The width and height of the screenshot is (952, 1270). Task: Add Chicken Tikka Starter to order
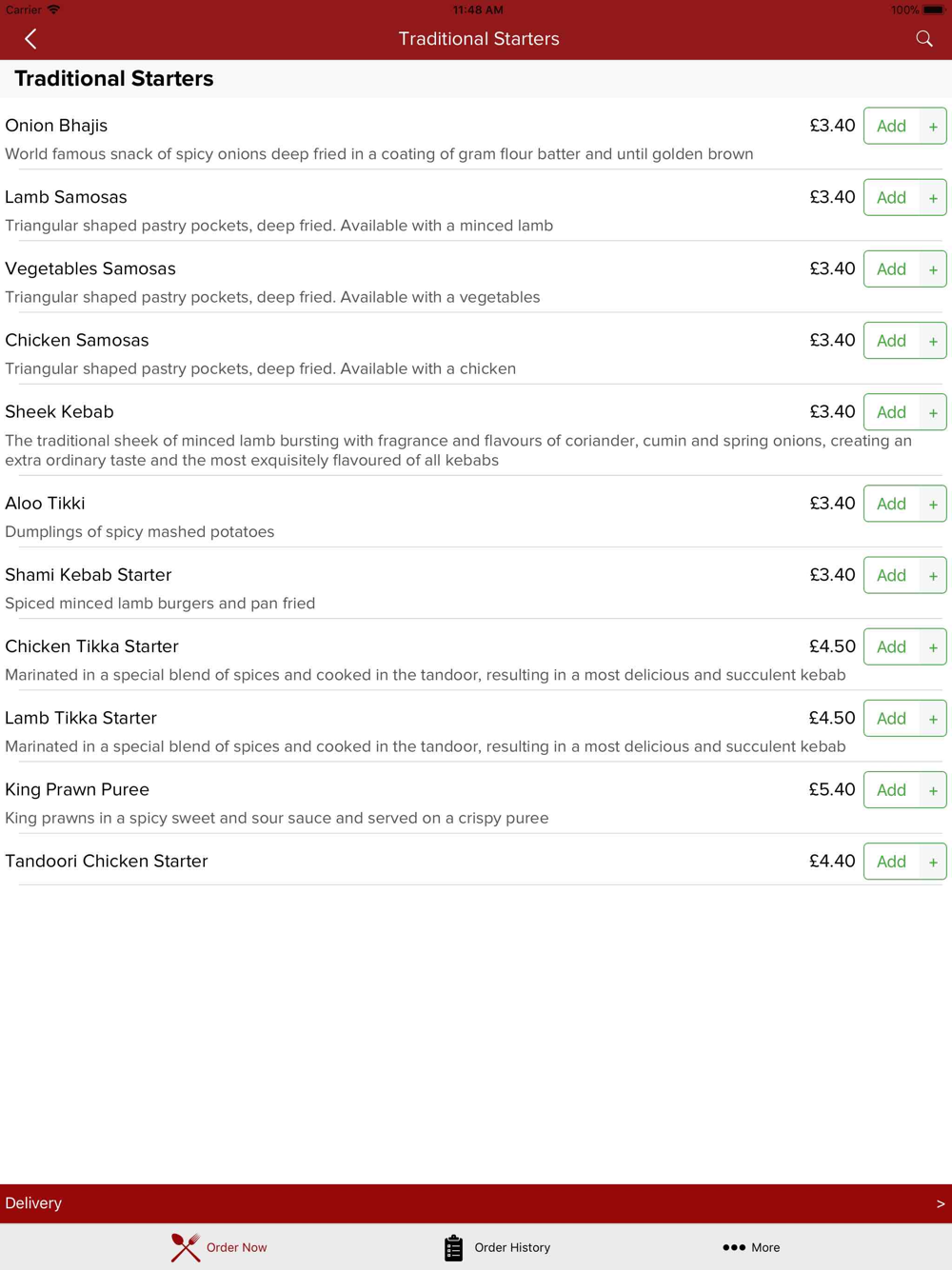tap(892, 646)
